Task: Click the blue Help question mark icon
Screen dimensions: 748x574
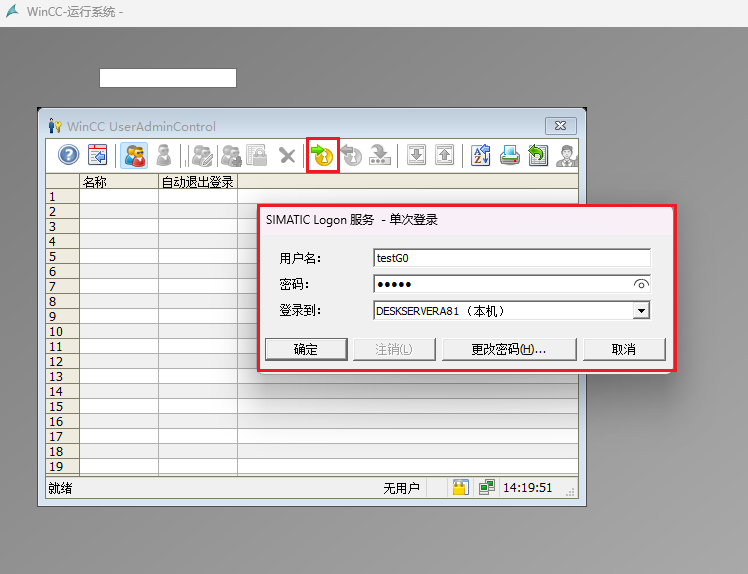Action: [x=68, y=155]
